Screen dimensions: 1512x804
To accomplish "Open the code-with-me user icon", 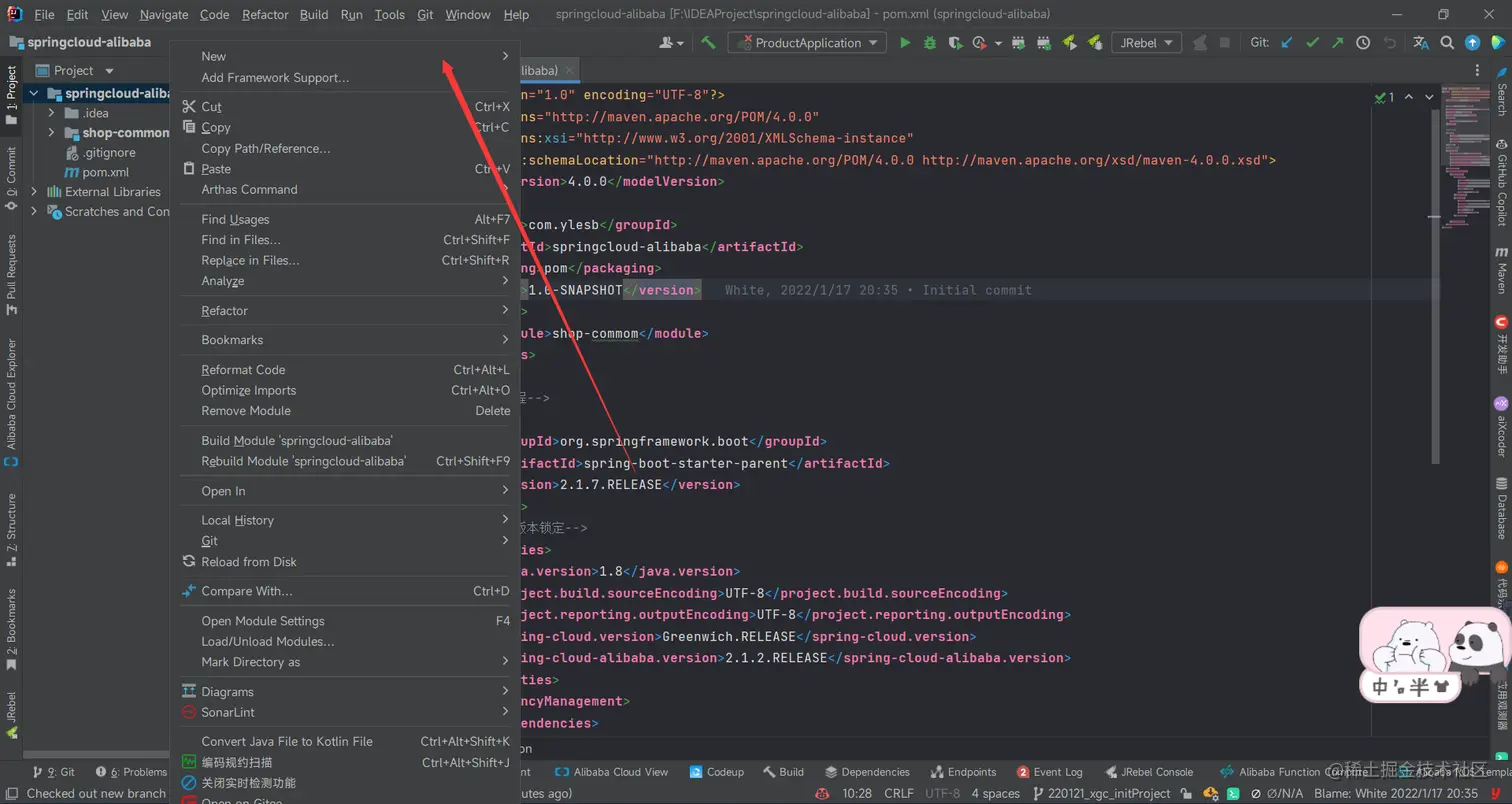I will [672, 43].
